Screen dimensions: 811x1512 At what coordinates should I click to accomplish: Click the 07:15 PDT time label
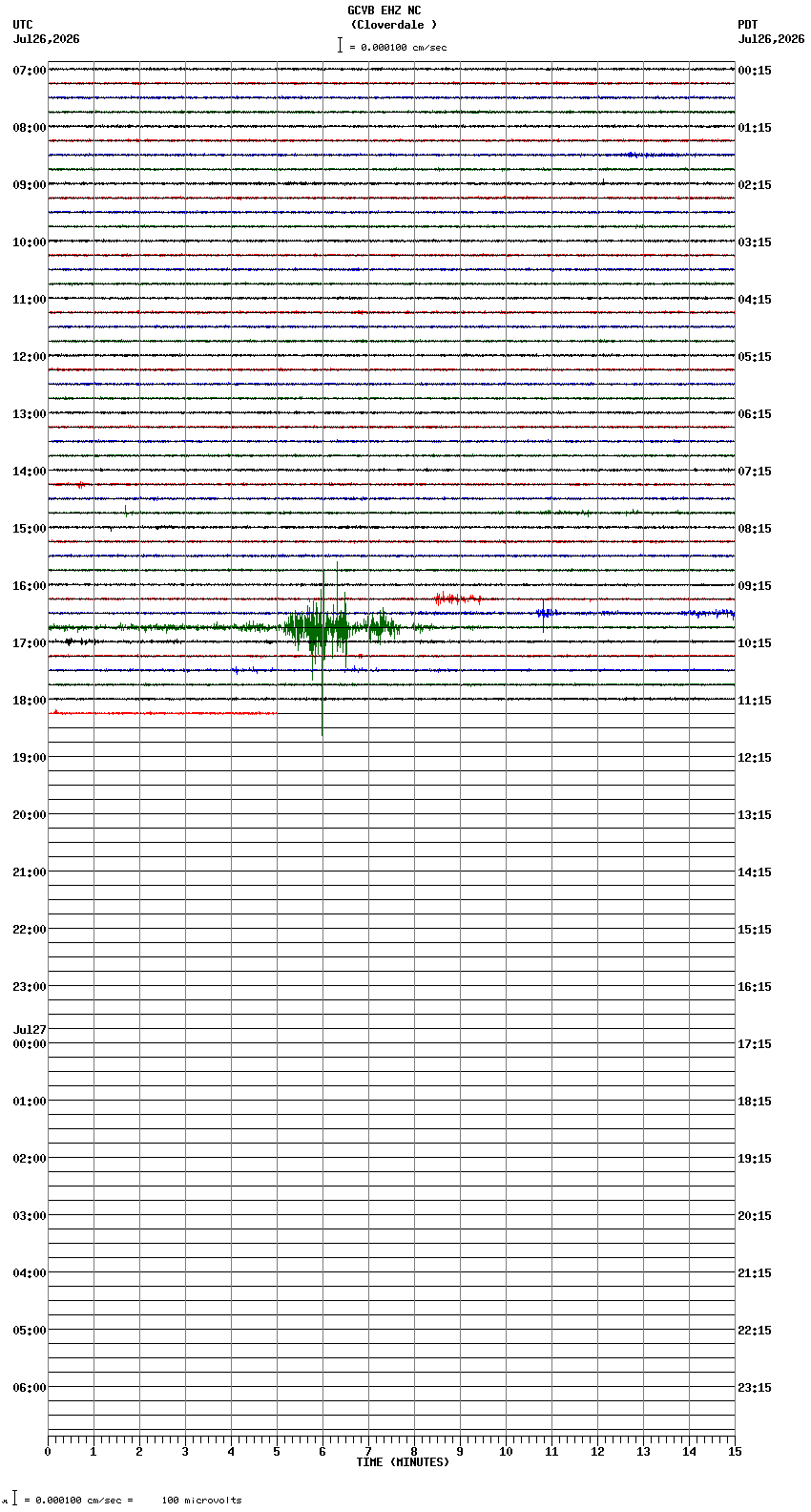coord(755,472)
